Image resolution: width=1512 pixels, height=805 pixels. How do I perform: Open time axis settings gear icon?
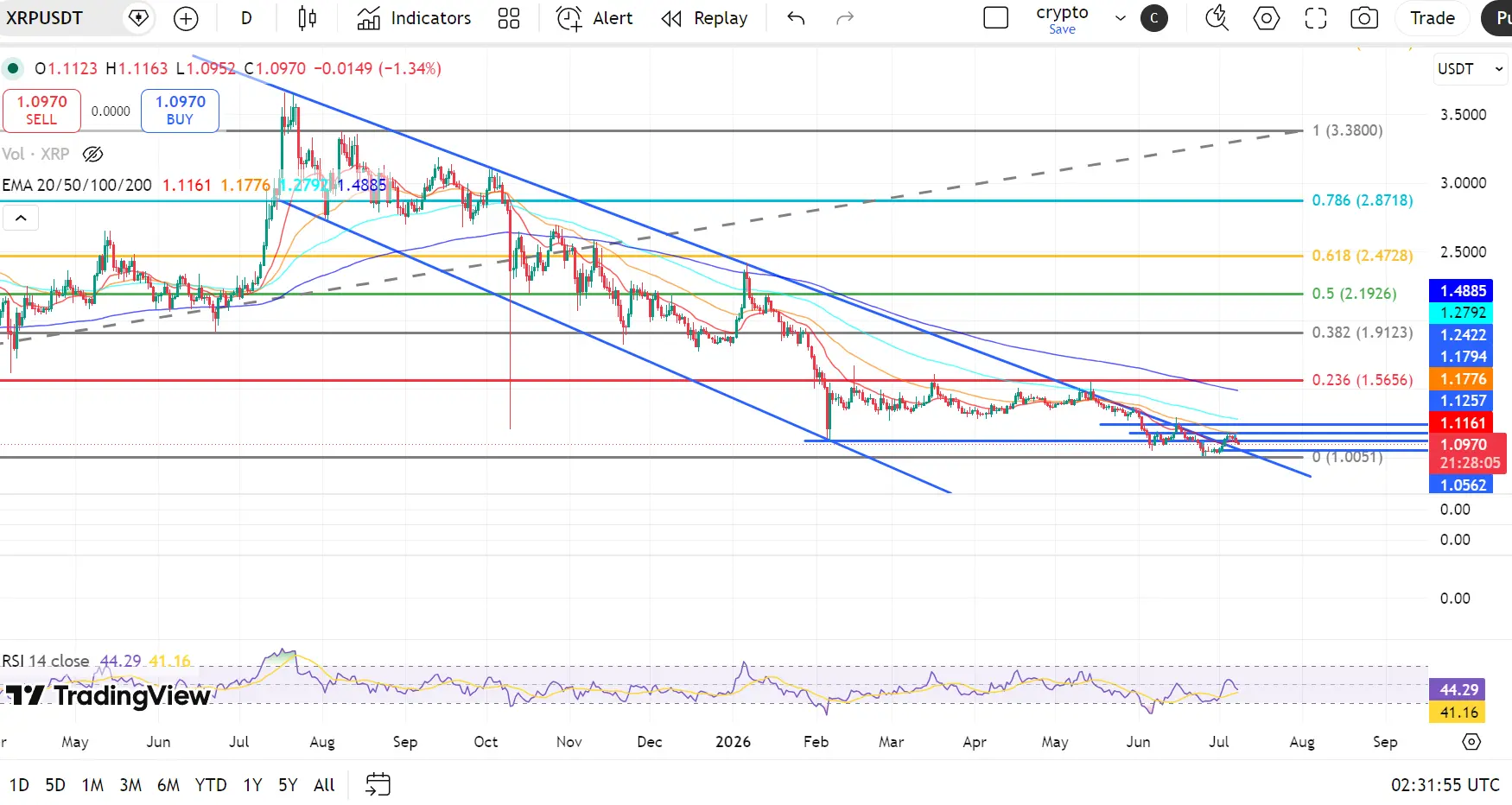coord(1471,742)
